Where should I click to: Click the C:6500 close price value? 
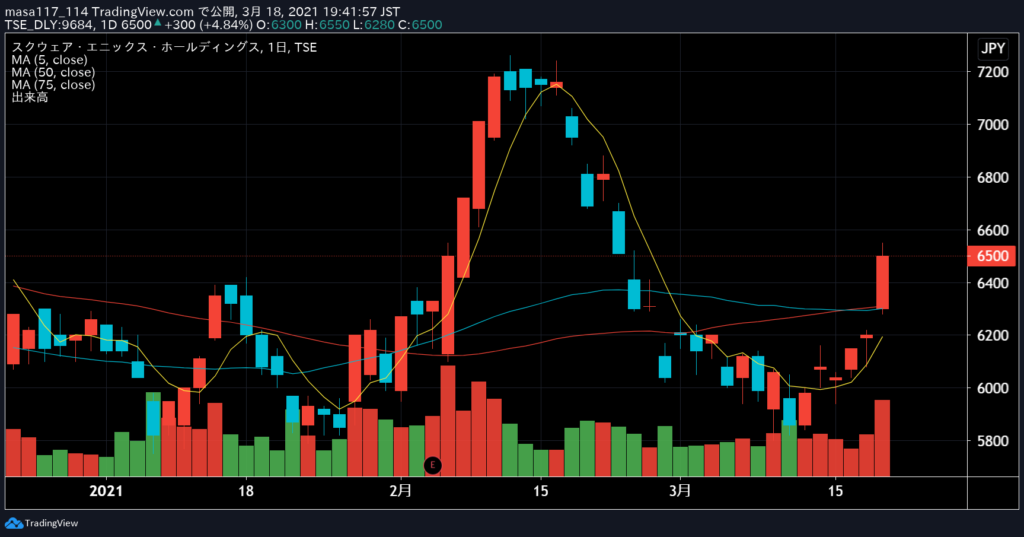tap(420, 25)
